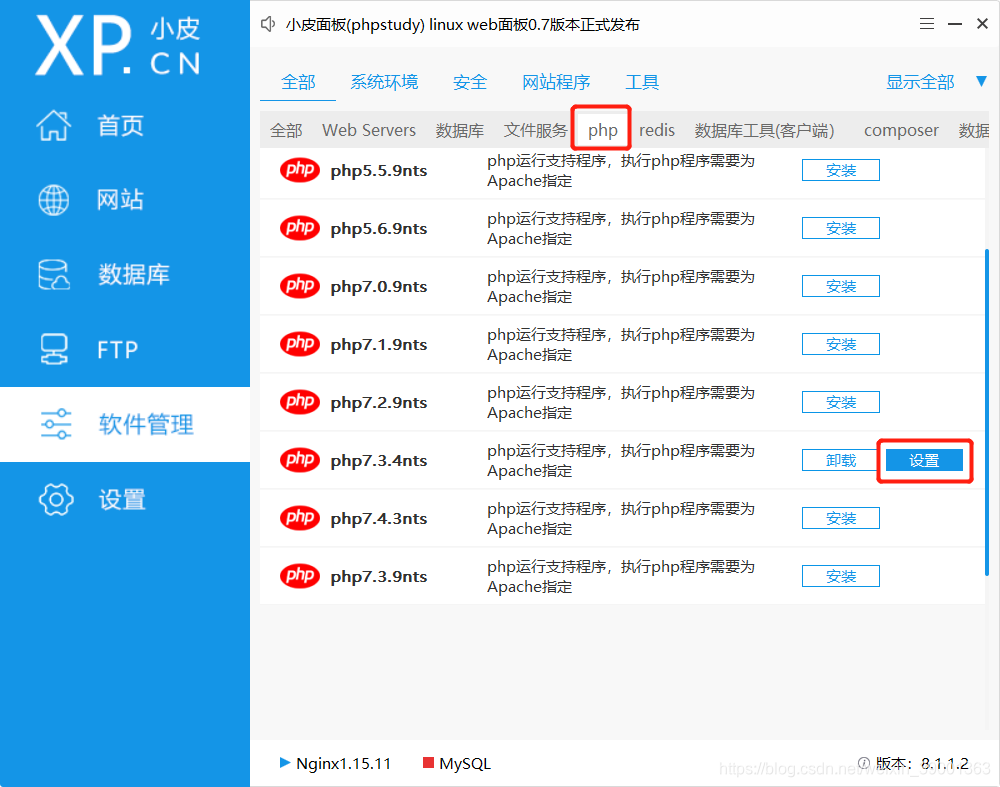
Task: Install php7.2.9nts with 安装 button
Action: (841, 402)
